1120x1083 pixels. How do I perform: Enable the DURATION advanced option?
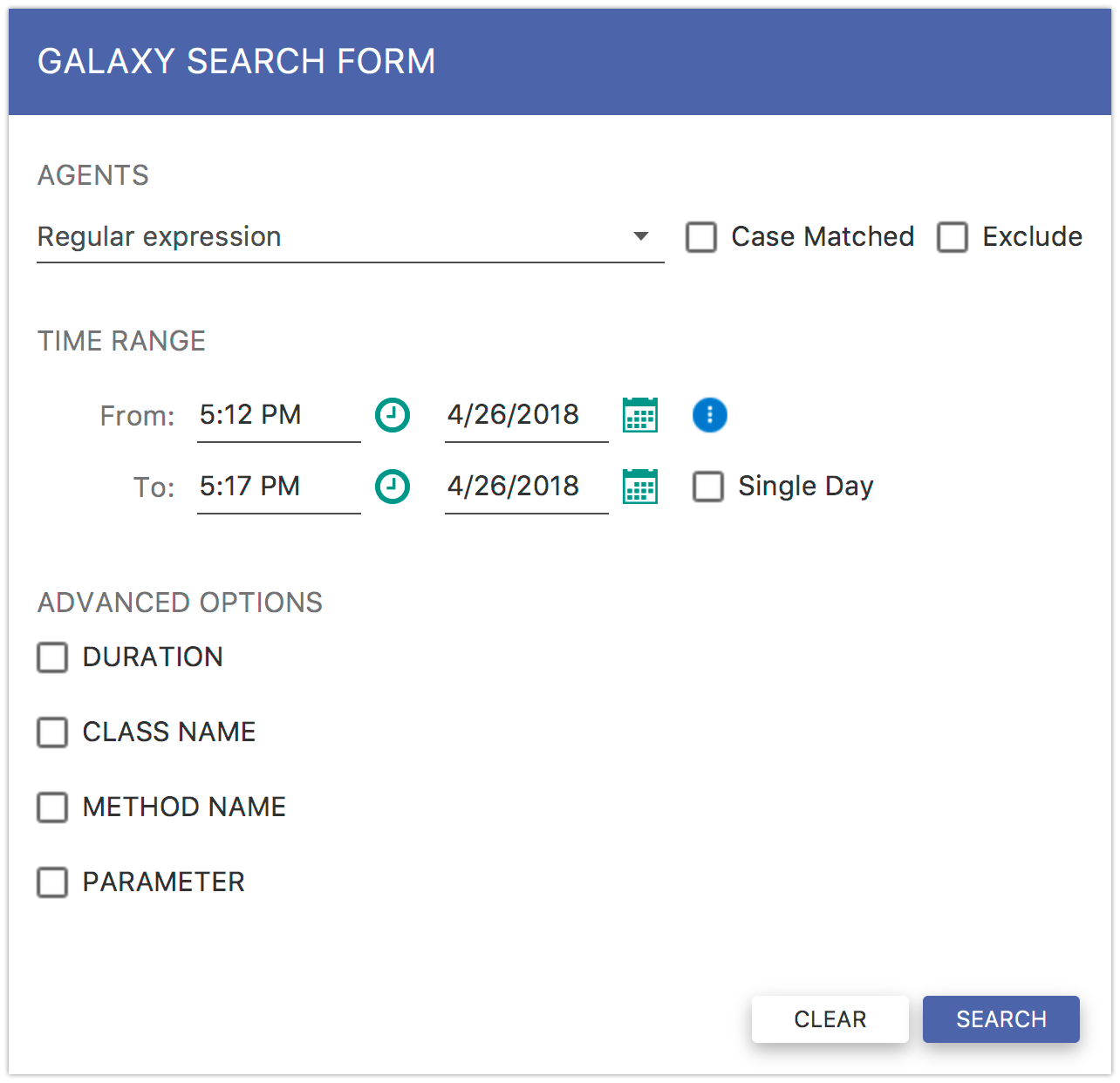pos(52,657)
